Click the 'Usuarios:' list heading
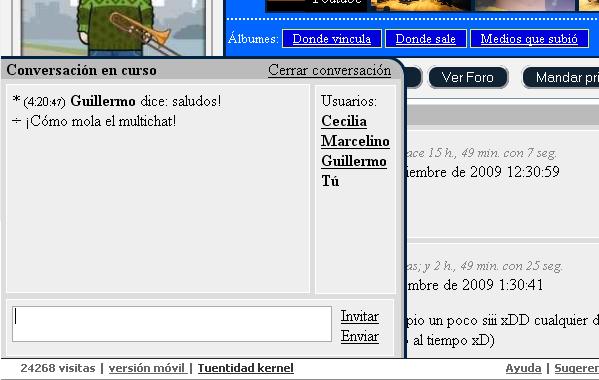 click(x=349, y=101)
